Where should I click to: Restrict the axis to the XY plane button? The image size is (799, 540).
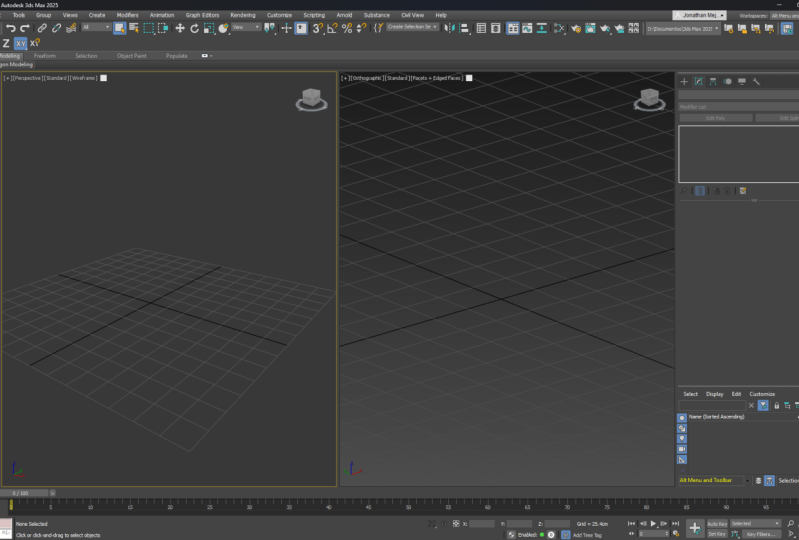20,43
